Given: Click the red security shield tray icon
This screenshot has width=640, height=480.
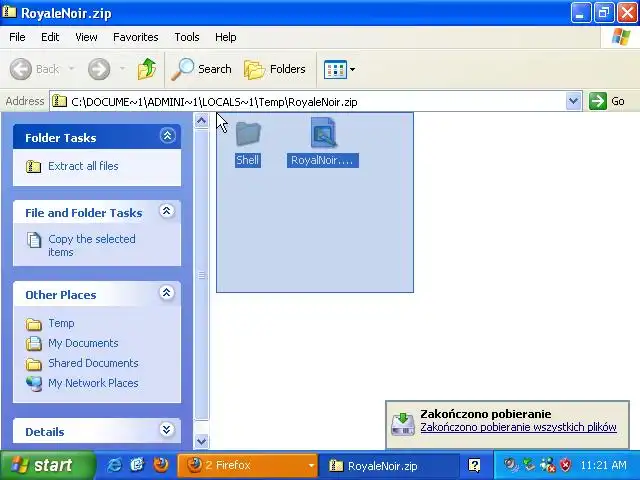Looking at the screenshot, I should coord(565,465).
